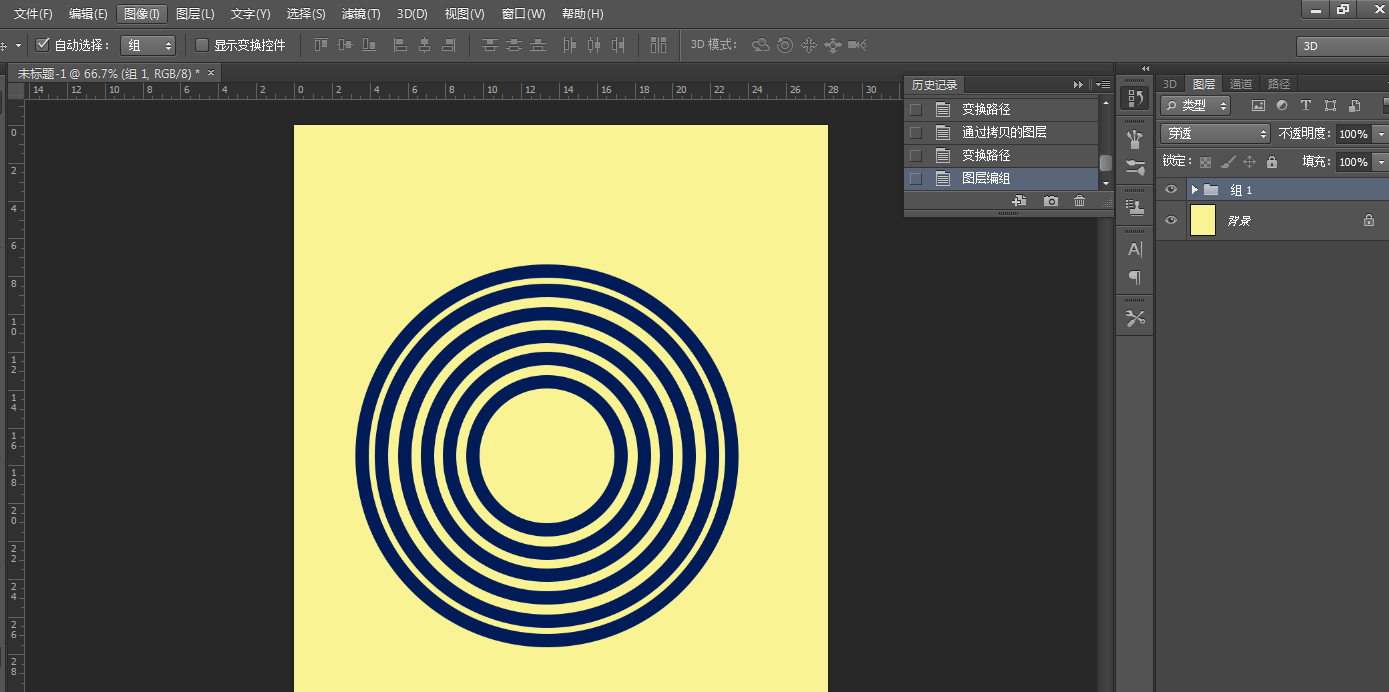Open the History panel flyout menu
This screenshot has height=692, width=1389.
(x=1103, y=85)
